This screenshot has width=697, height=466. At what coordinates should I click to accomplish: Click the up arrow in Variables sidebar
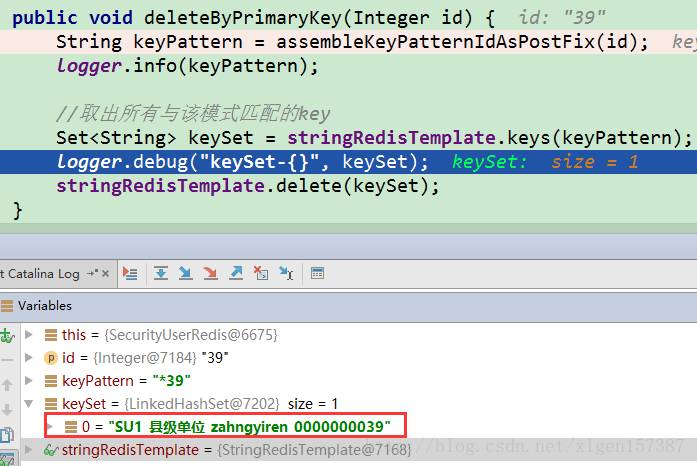coord(7,385)
